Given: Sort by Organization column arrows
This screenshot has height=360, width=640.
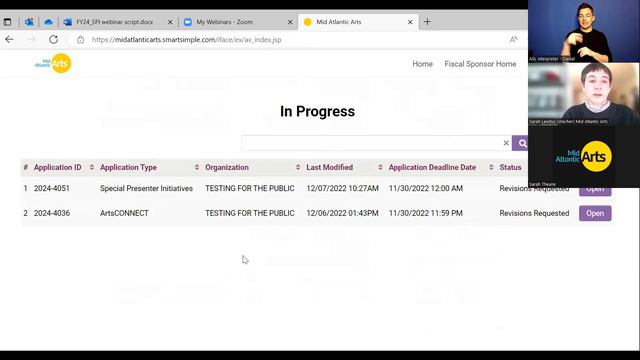Looking at the screenshot, I should click(298, 167).
